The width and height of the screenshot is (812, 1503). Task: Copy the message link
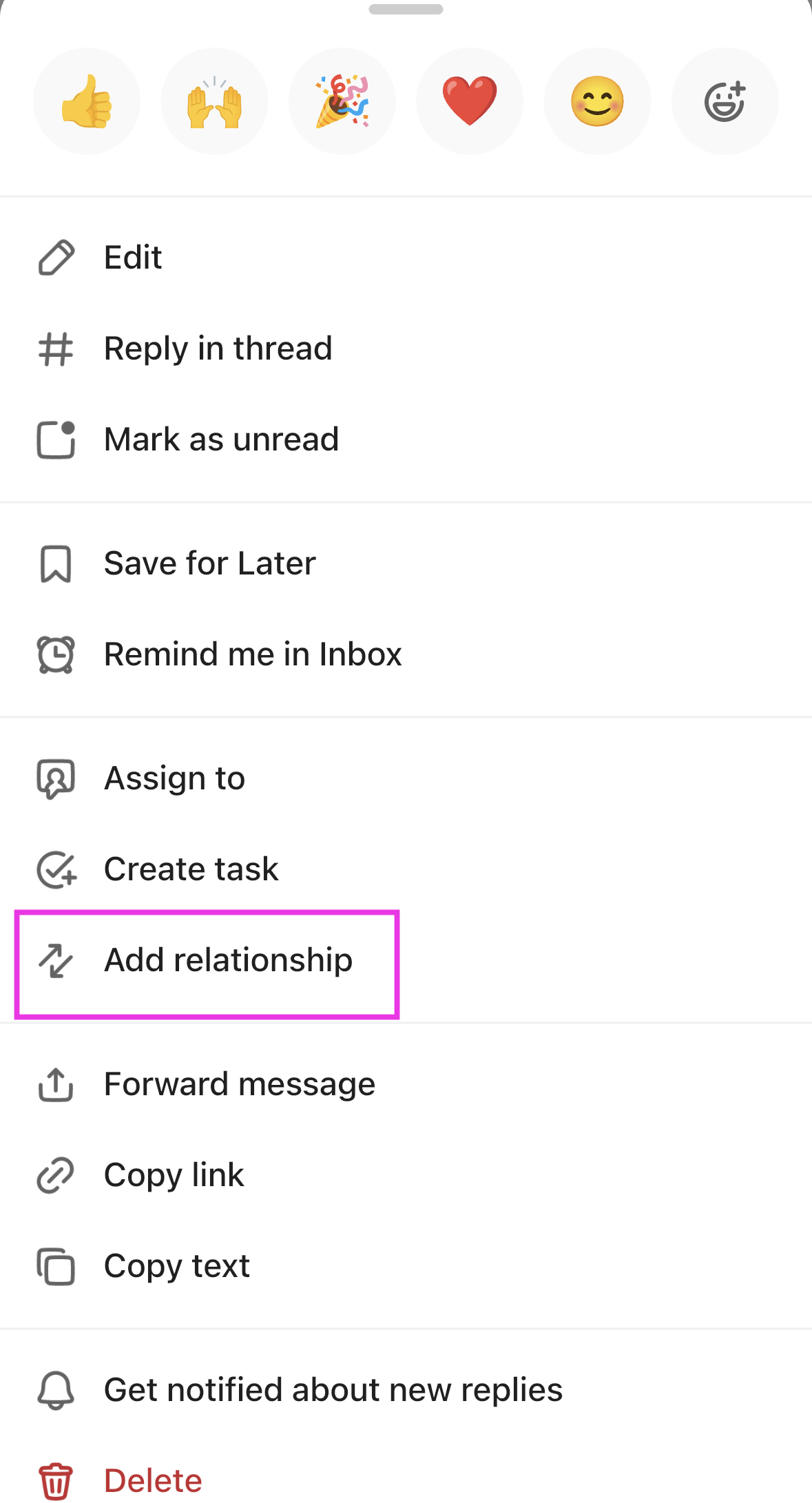coord(174,1174)
